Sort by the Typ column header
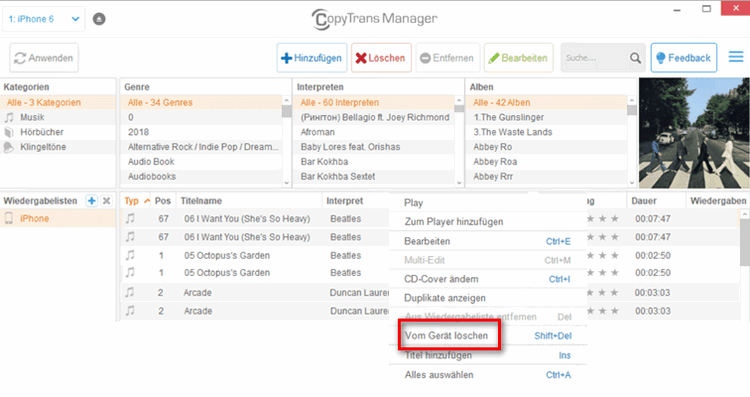This screenshot has height=397, width=750. click(137, 201)
